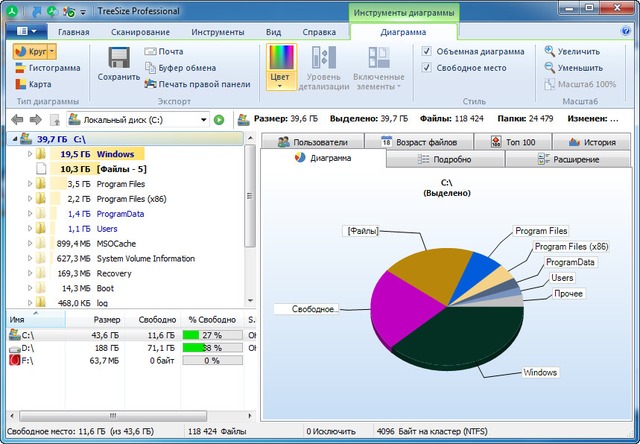The height and width of the screenshot is (444, 640).
Task: Toggle Свободное место checkbox
Action: click(427, 67)
